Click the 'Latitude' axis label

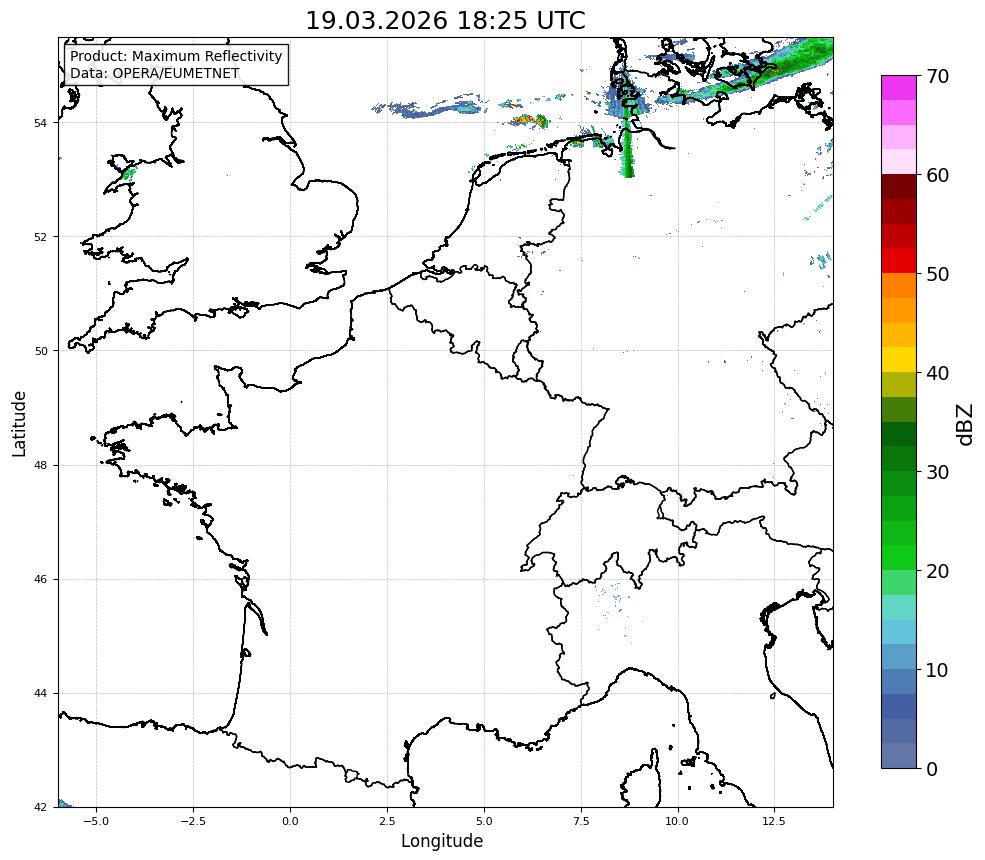pos(19,423)
